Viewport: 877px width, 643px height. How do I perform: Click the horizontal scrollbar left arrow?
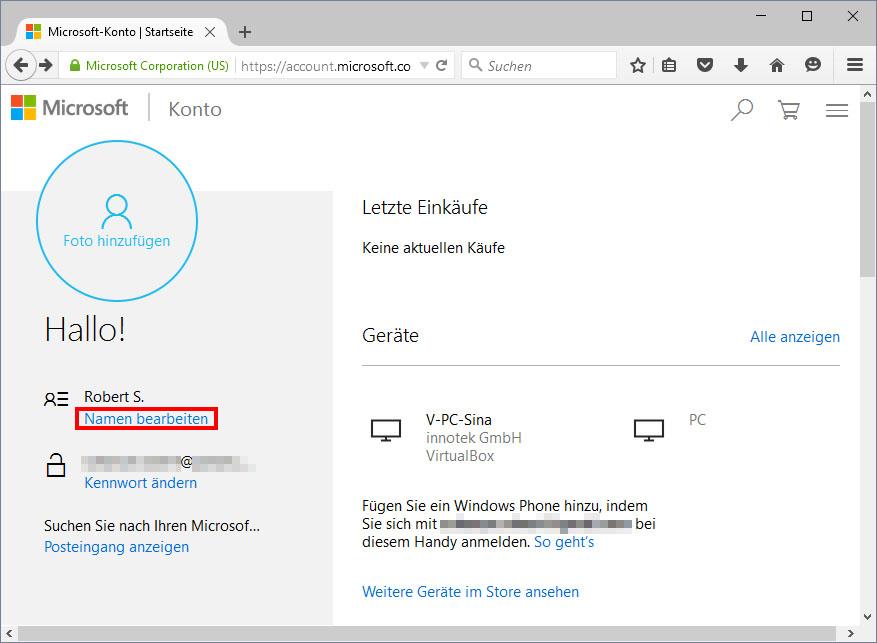[9, 633]
